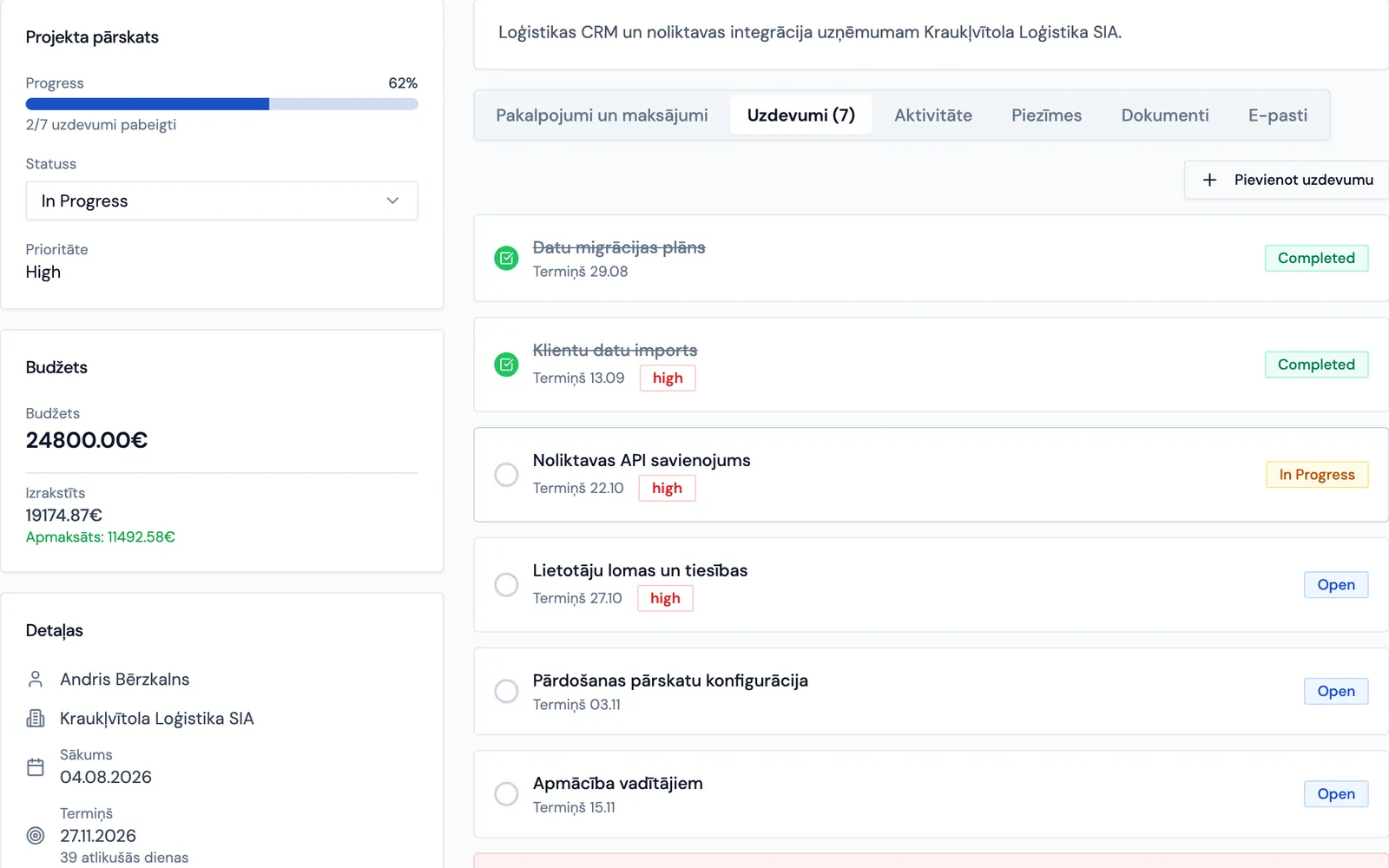
Task: Click the Apmaksāts: 11492.58€ value
Action: 101,537
